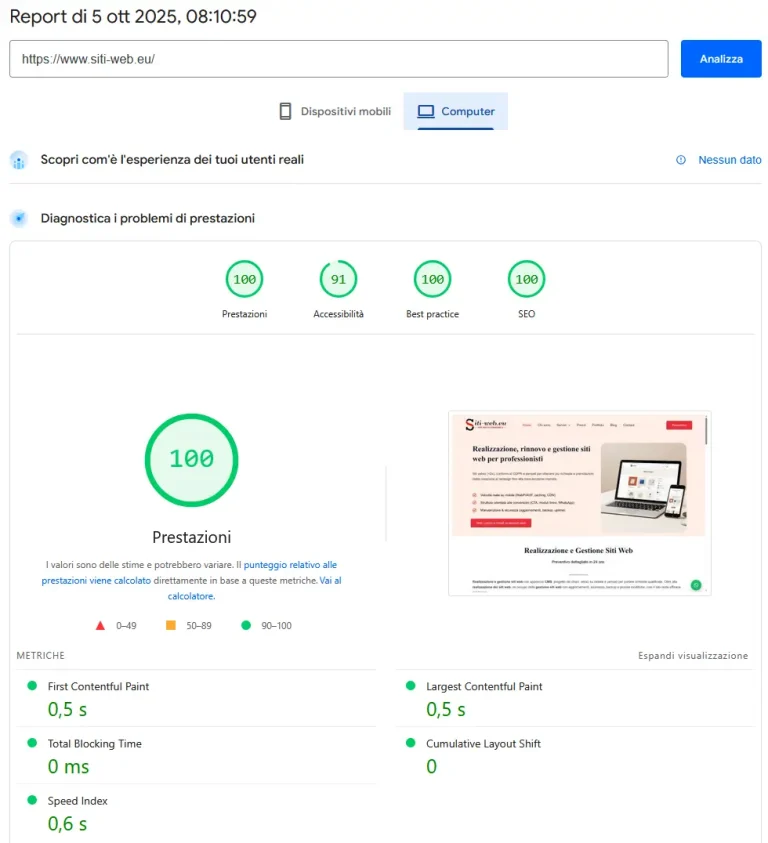768x843 pixels.
Task: Click the Largest Contentful Paint metric
Action: coord(484,687)
